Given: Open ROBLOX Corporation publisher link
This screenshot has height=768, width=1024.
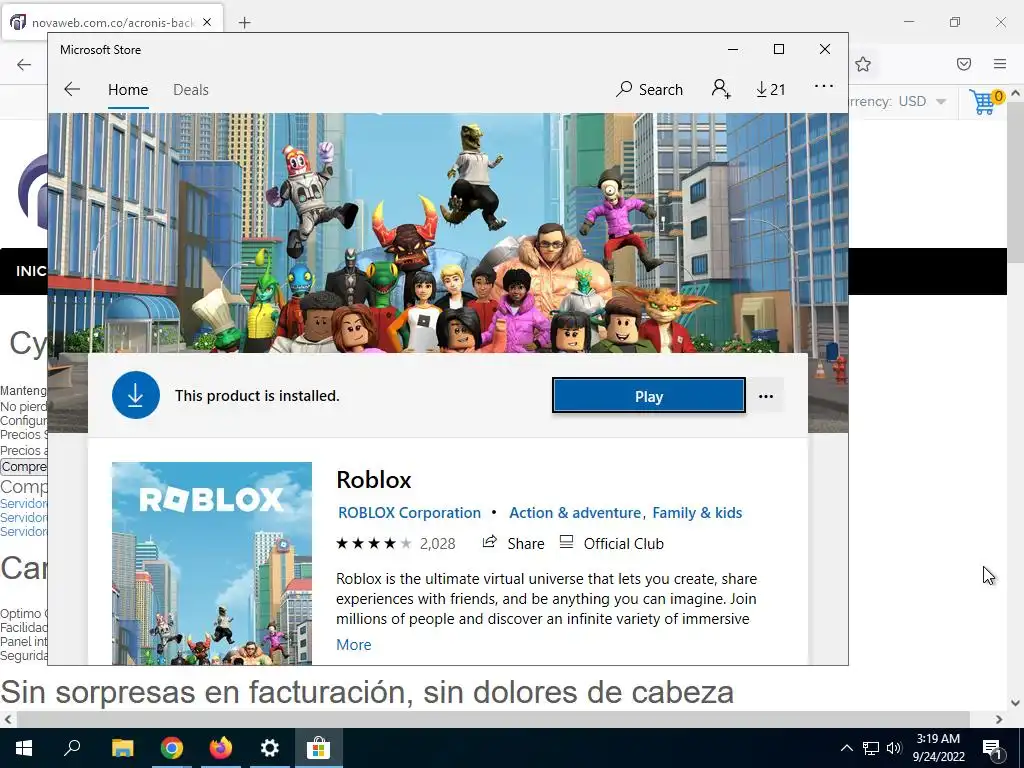Looking at the screenshot, I should (409, 513).
